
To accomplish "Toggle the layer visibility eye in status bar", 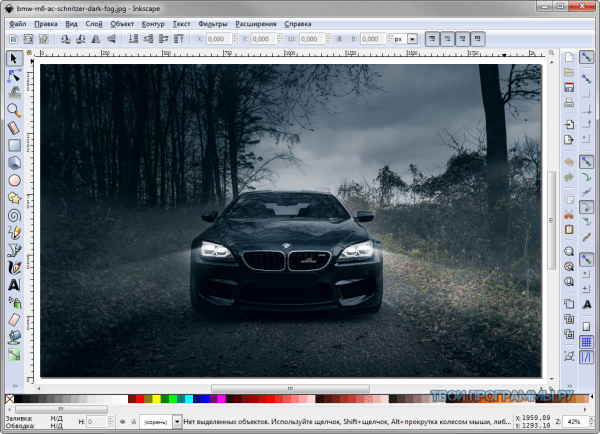I will pos(122,422).
